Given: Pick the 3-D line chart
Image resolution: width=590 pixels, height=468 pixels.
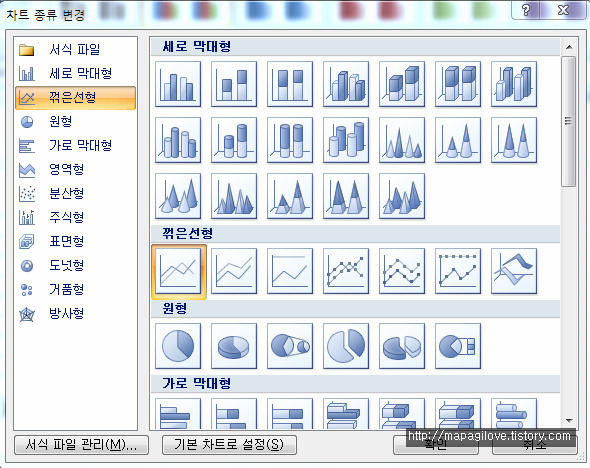Looking at the screenshot, I should click(514, 271).
